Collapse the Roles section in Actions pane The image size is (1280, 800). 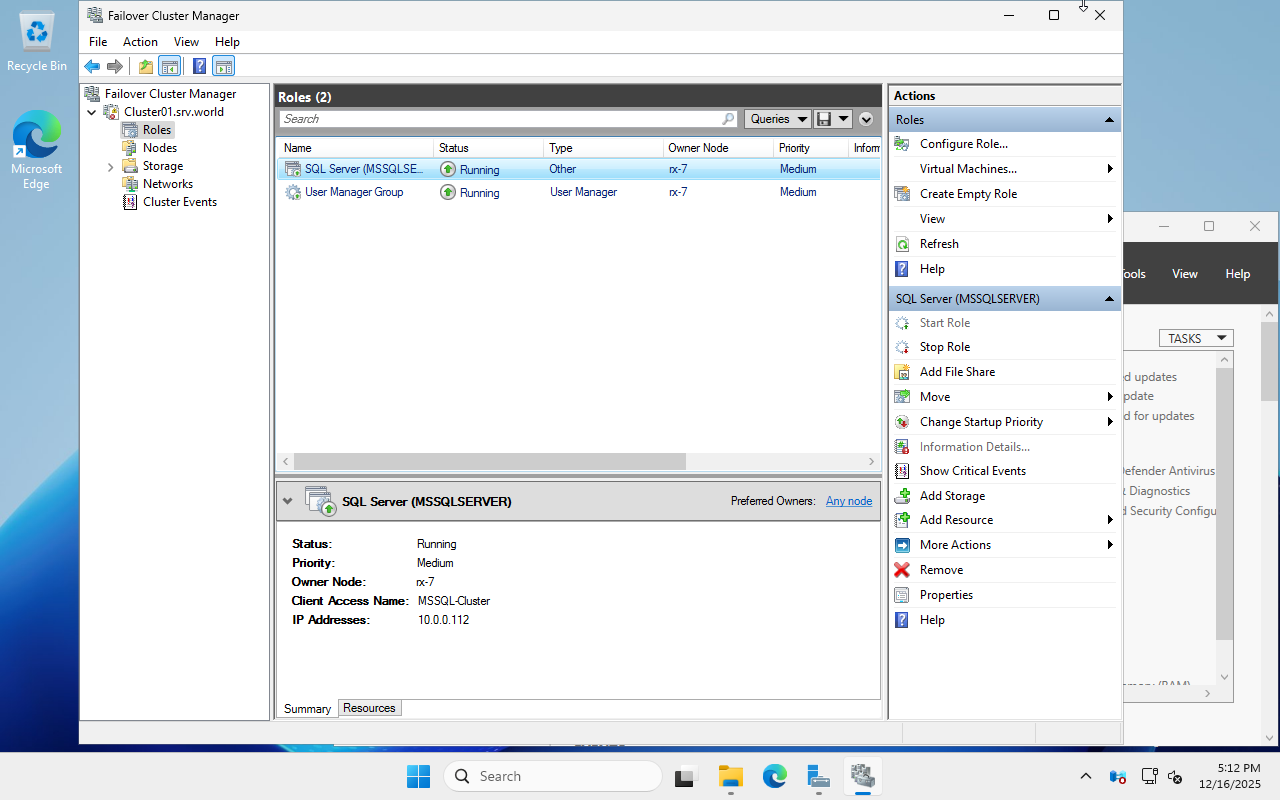coord(1108,120)
